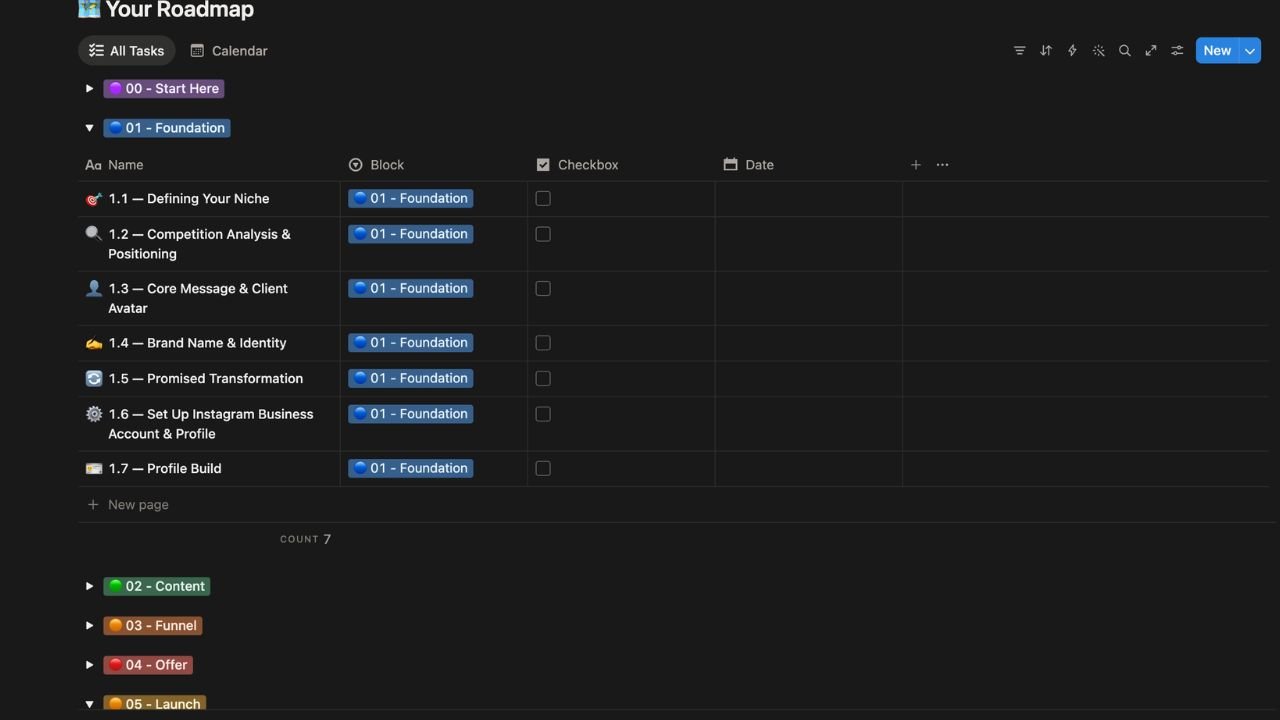1280x720 pixels.
Task: Open automations lightning bolt icon
Action: (x=1072, y=51)
